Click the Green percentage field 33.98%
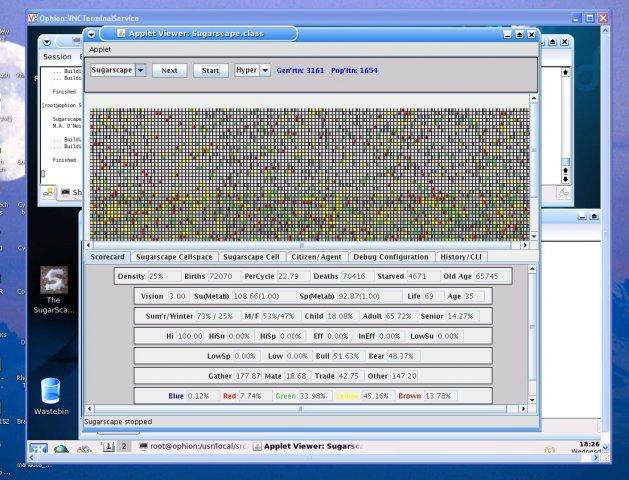The height and width of the screenshot is (480, 629). (315, 396)
